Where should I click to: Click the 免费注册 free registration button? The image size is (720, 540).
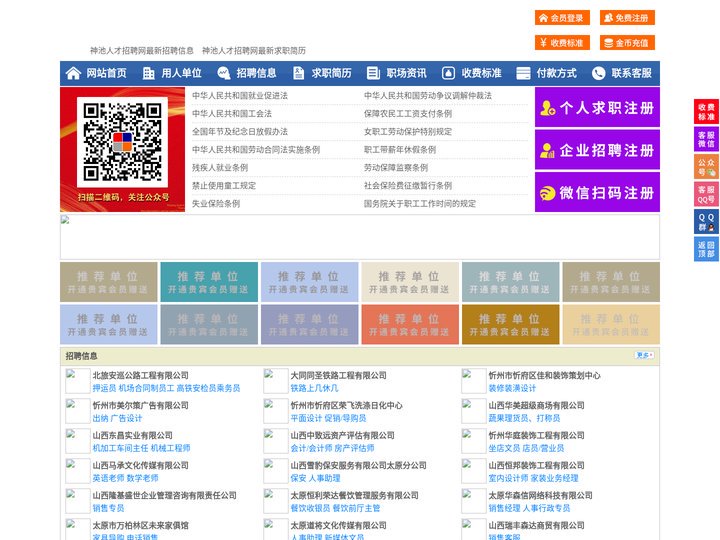(627, 18)
